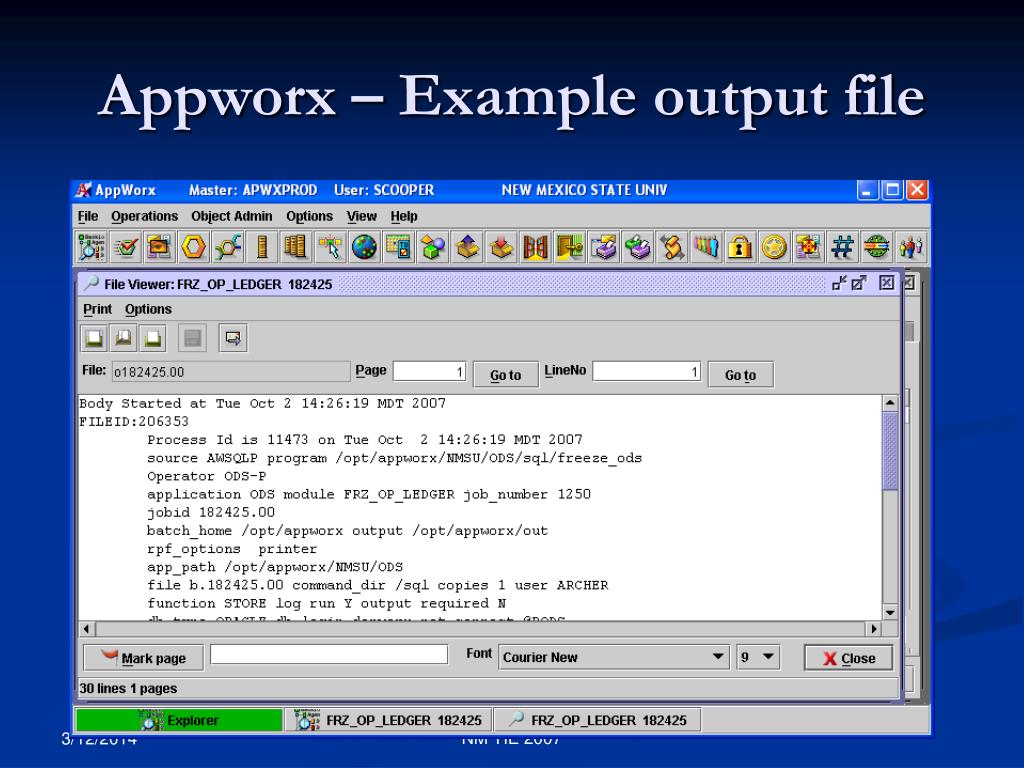Click the open book page icon in File Viewer
1024x768 pixels.
(123, 338)
